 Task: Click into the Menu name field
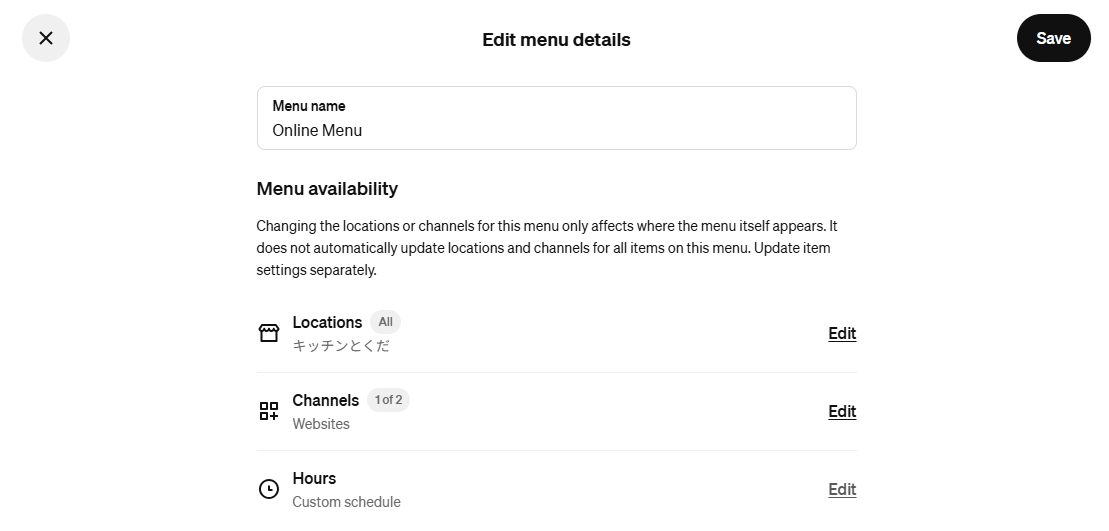(557, 118)
